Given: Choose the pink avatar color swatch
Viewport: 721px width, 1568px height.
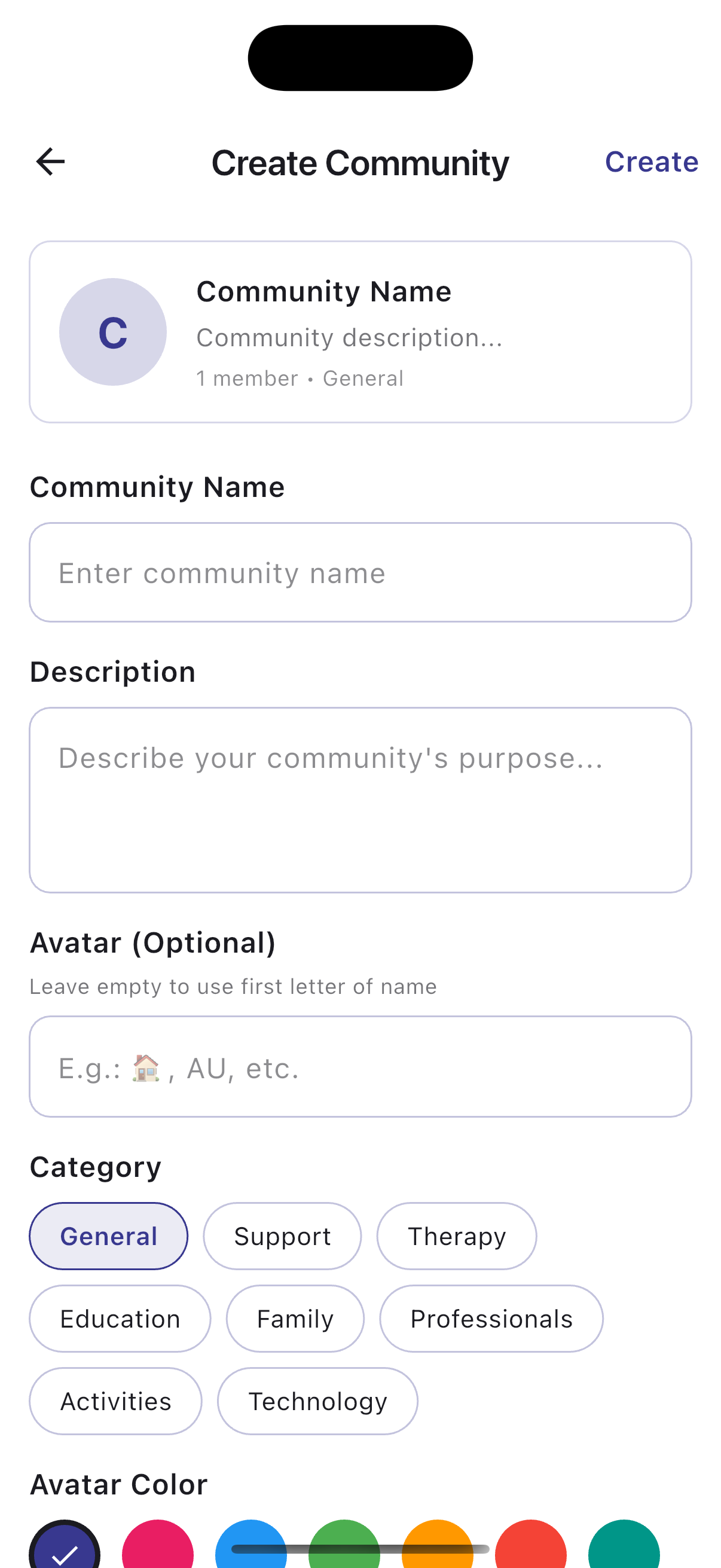Looking at the screenshot, I should (x=158, y=1547).
